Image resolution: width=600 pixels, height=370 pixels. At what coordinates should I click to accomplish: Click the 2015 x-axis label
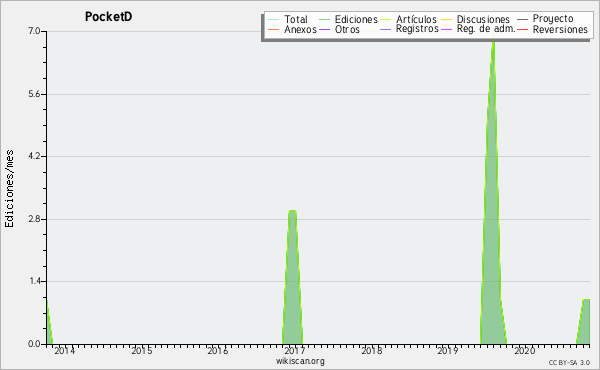(142, 350)
